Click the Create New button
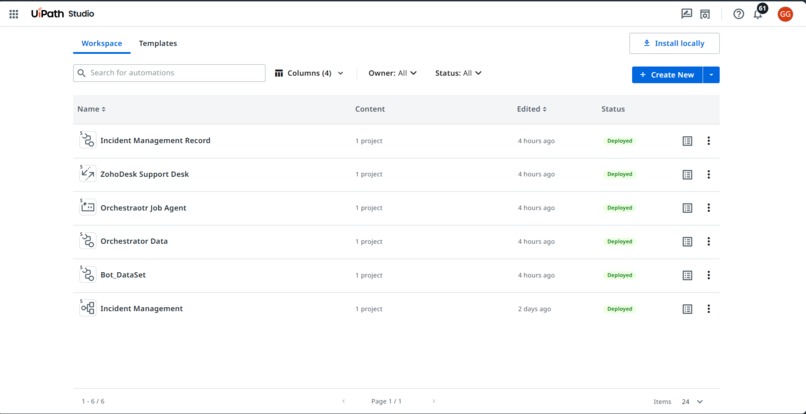806x414 pixels. pyautogui.click(x=667, y=75)
